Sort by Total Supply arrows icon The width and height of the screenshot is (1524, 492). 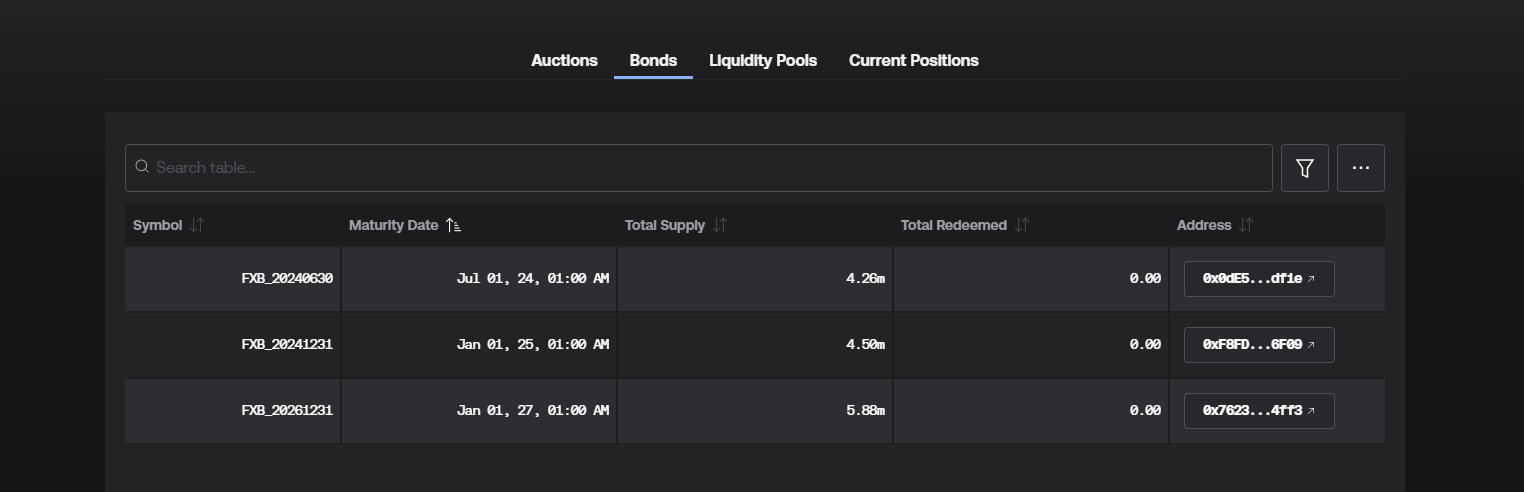coord(720,225)
